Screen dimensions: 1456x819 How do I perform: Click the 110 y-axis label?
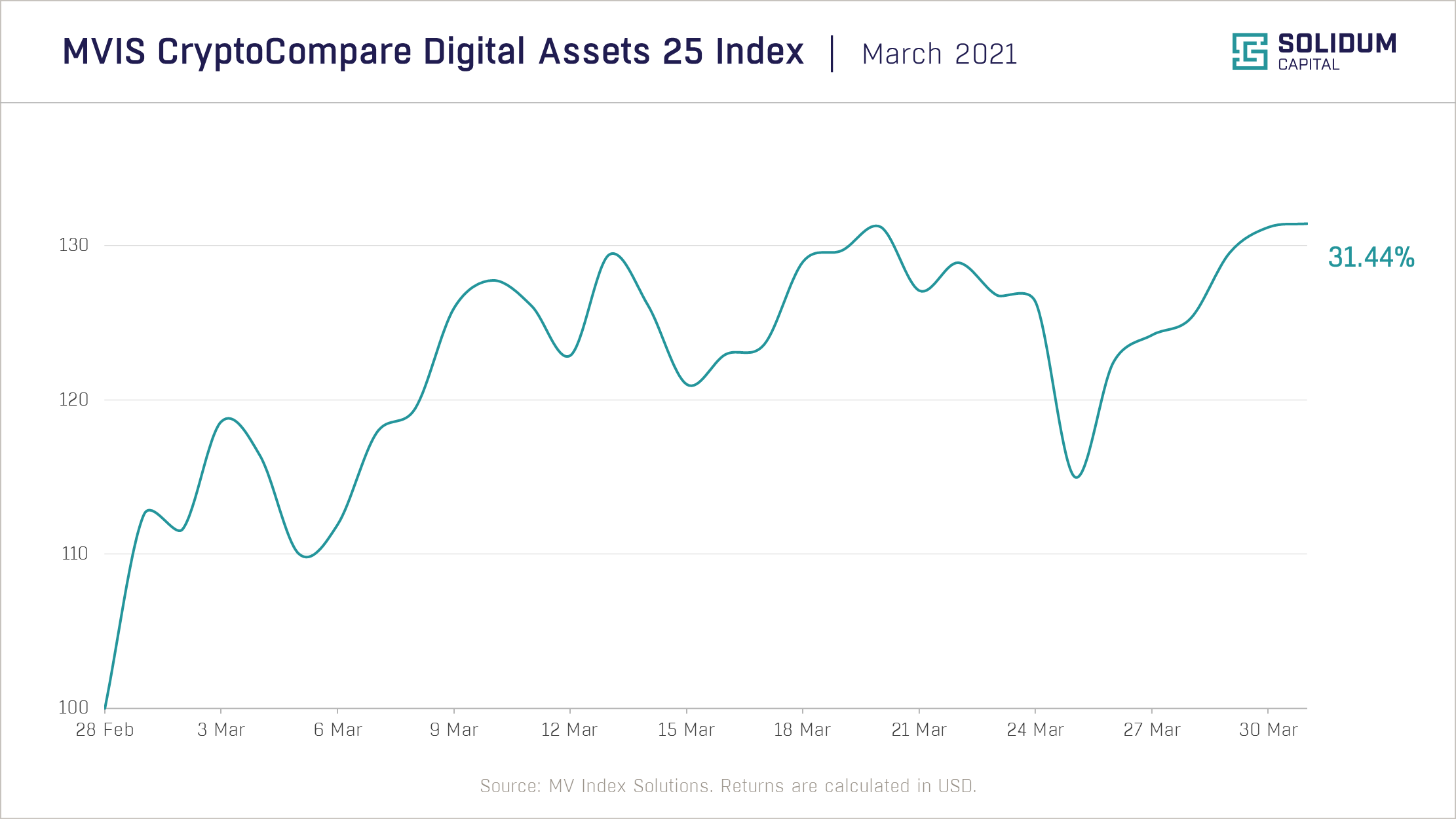tap(74, 554)
